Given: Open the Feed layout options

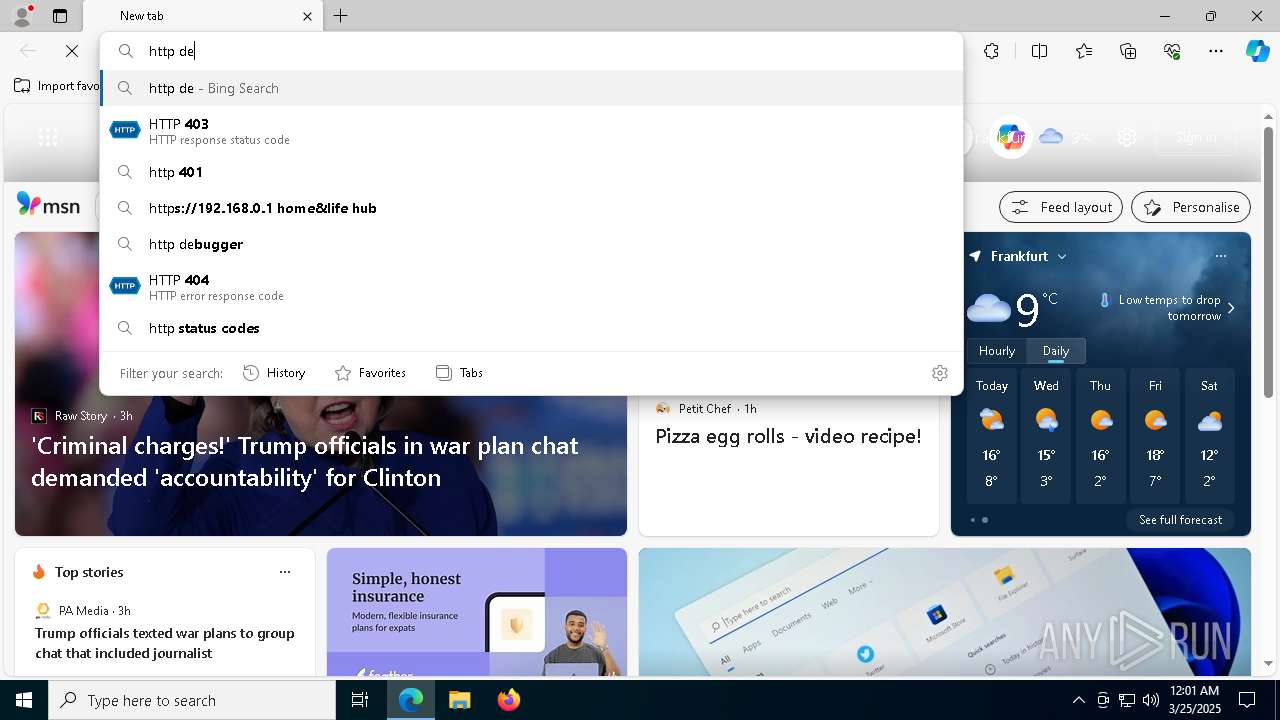Looking at the screenshot, I should [1061, 207].
